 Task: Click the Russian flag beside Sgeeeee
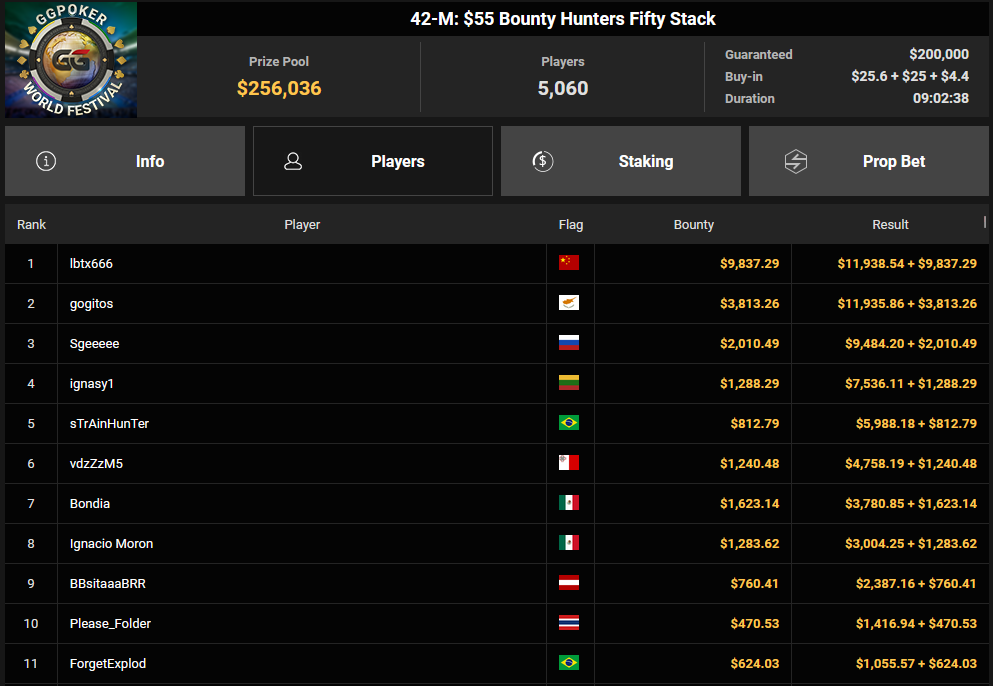pos(569,343)
